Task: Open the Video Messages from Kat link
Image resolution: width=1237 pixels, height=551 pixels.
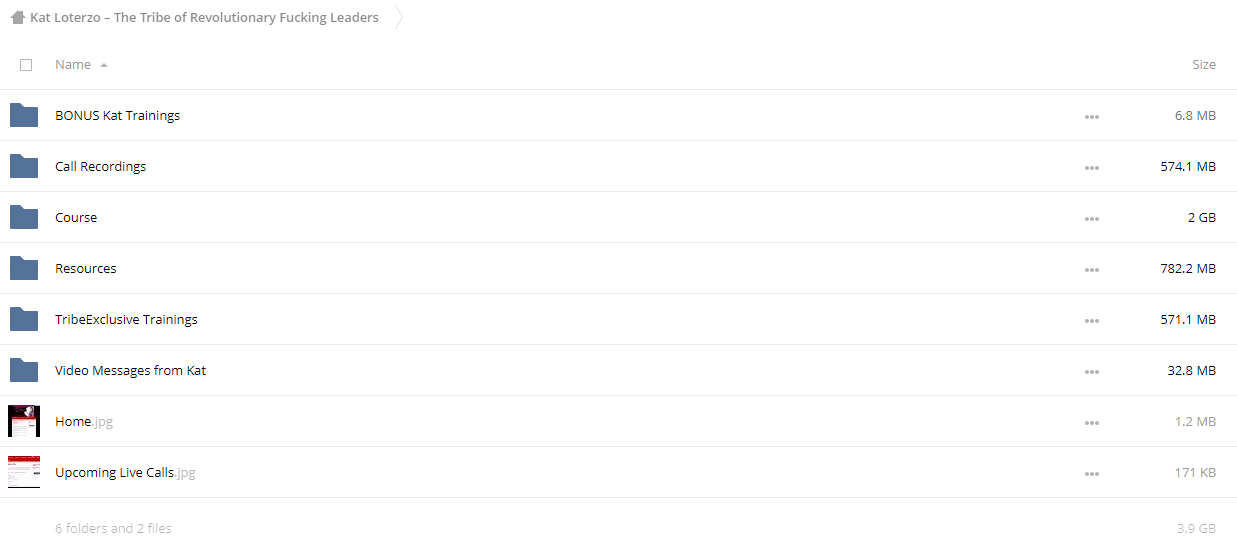Action: click(x=130, y=370)
